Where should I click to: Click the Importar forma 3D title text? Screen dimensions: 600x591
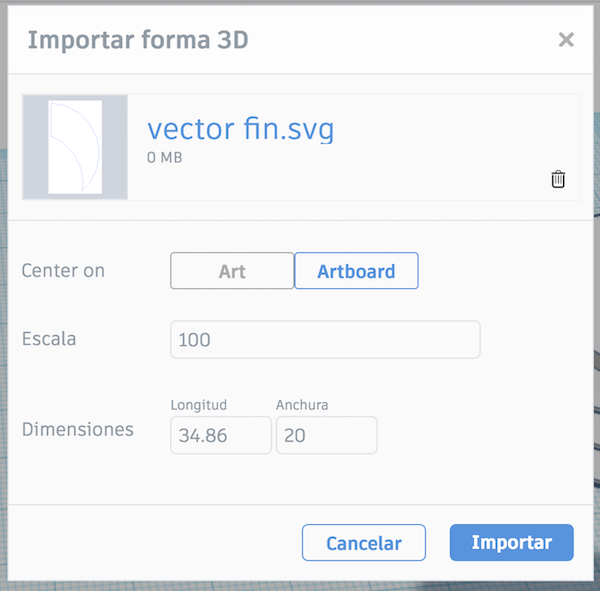pos(138,40)
